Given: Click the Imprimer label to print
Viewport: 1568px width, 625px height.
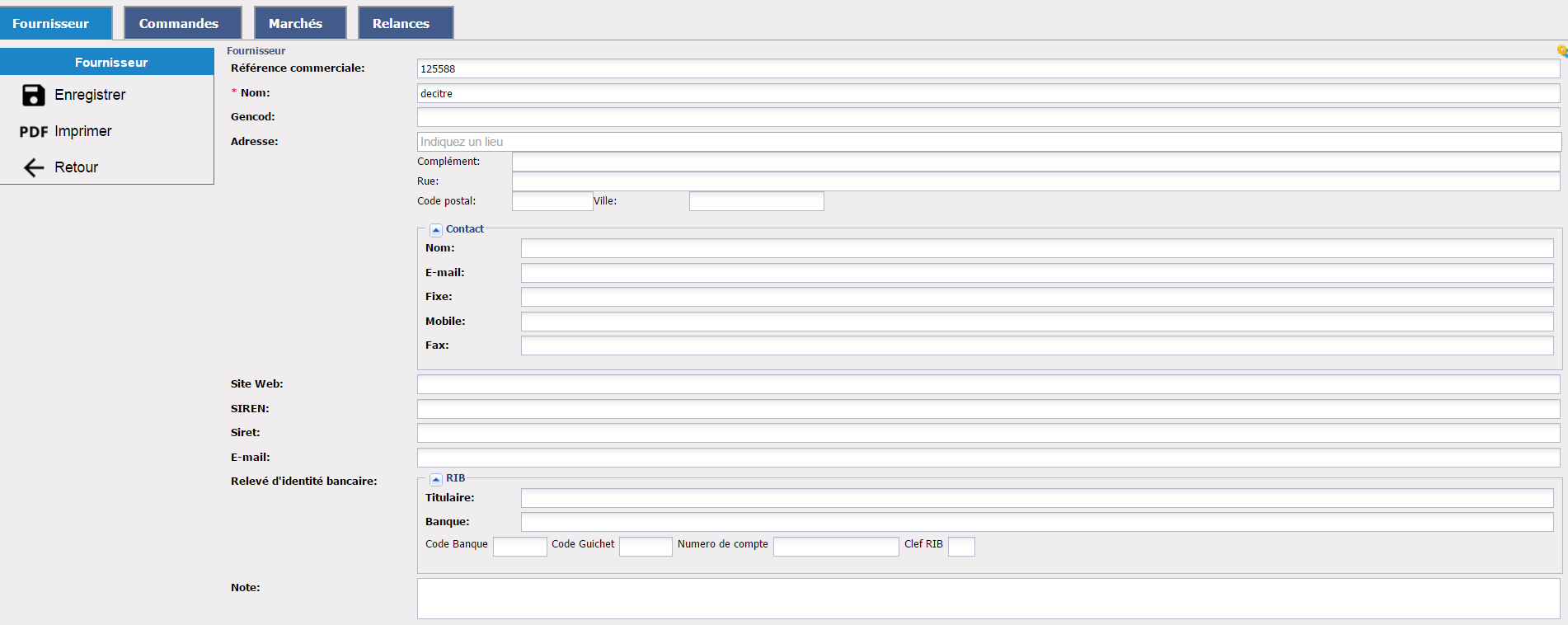Looking at the screenshot, I should [82, 131].
